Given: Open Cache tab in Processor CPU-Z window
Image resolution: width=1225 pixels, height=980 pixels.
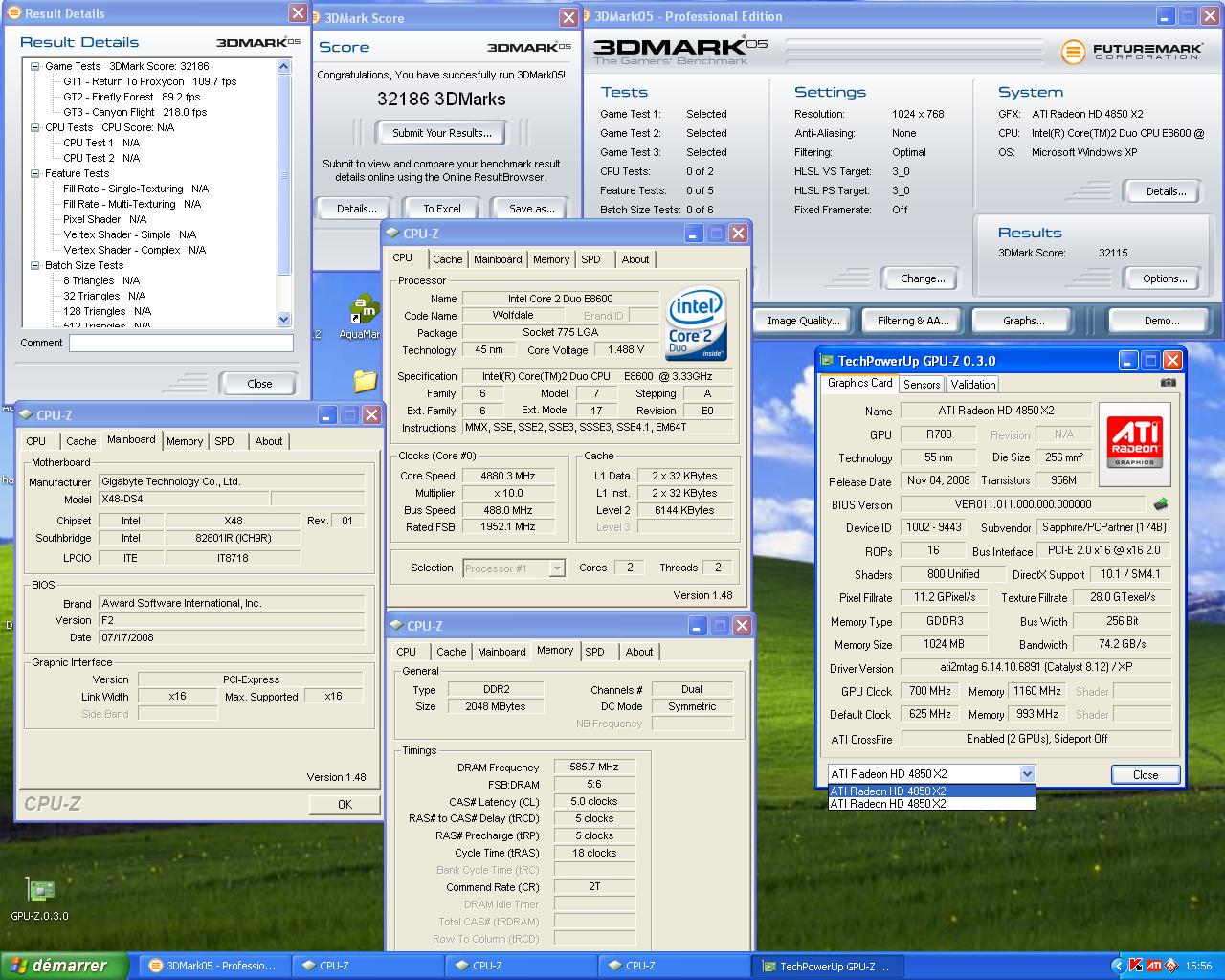Looking at the screenshot, I should [x=447, y=259].
